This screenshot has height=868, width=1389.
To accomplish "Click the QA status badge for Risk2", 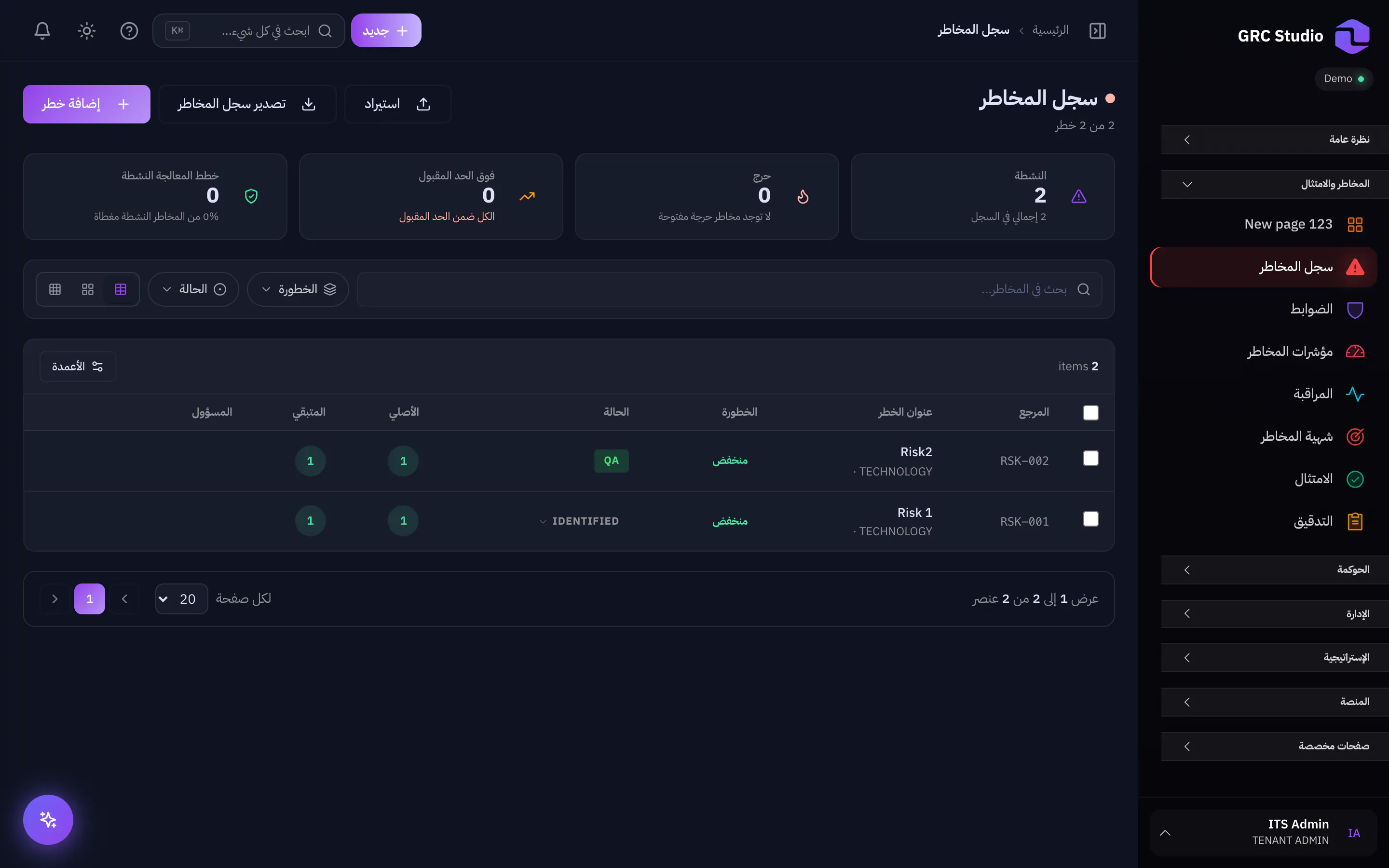I will pos(611,461).
